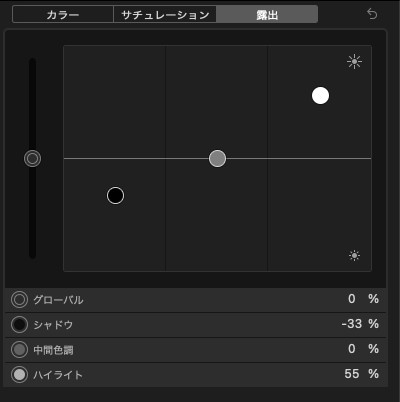Click the グローバル ring icon

[19, 300]
